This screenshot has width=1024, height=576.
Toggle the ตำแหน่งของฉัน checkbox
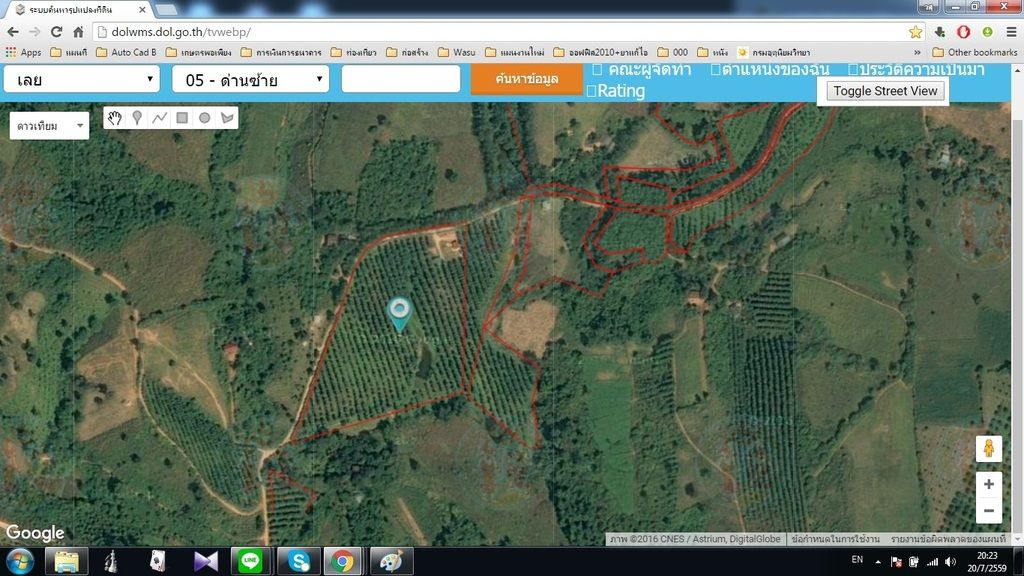[x=716, y=69]
